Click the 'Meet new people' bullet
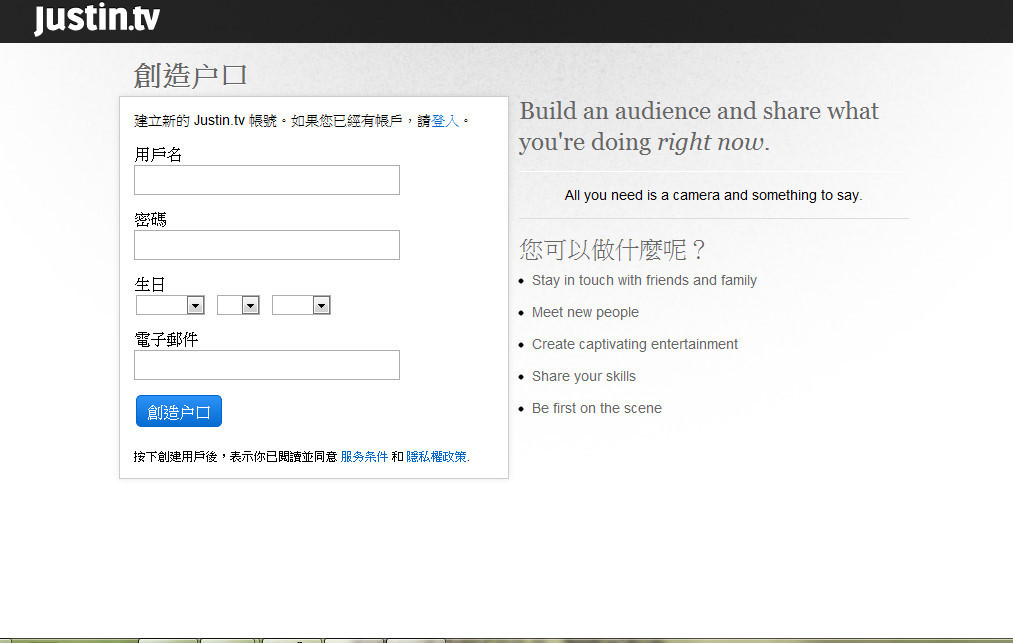Image resolution: width=1013 pixels, height=643 pixels. 585,312
